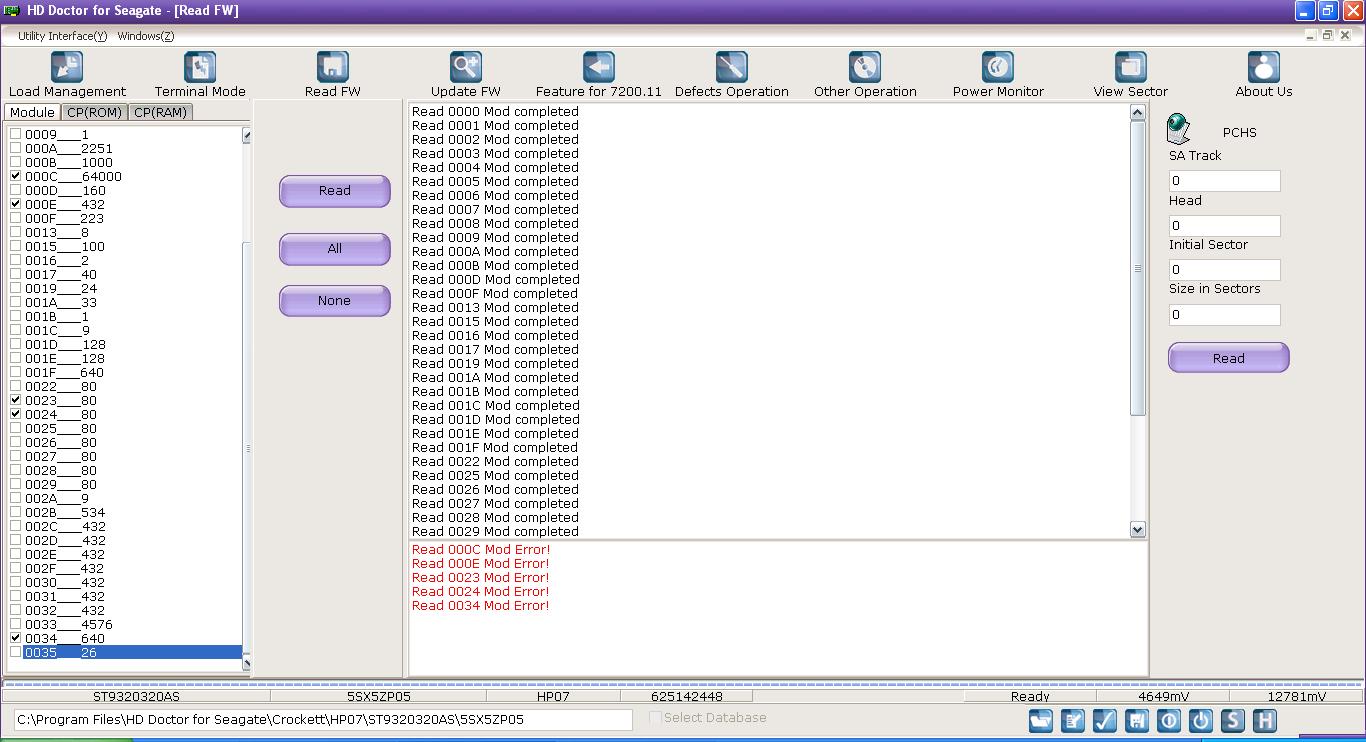The image size is (1366, 742).
Task: Check module 000D___160
Action: coord(15,190)
